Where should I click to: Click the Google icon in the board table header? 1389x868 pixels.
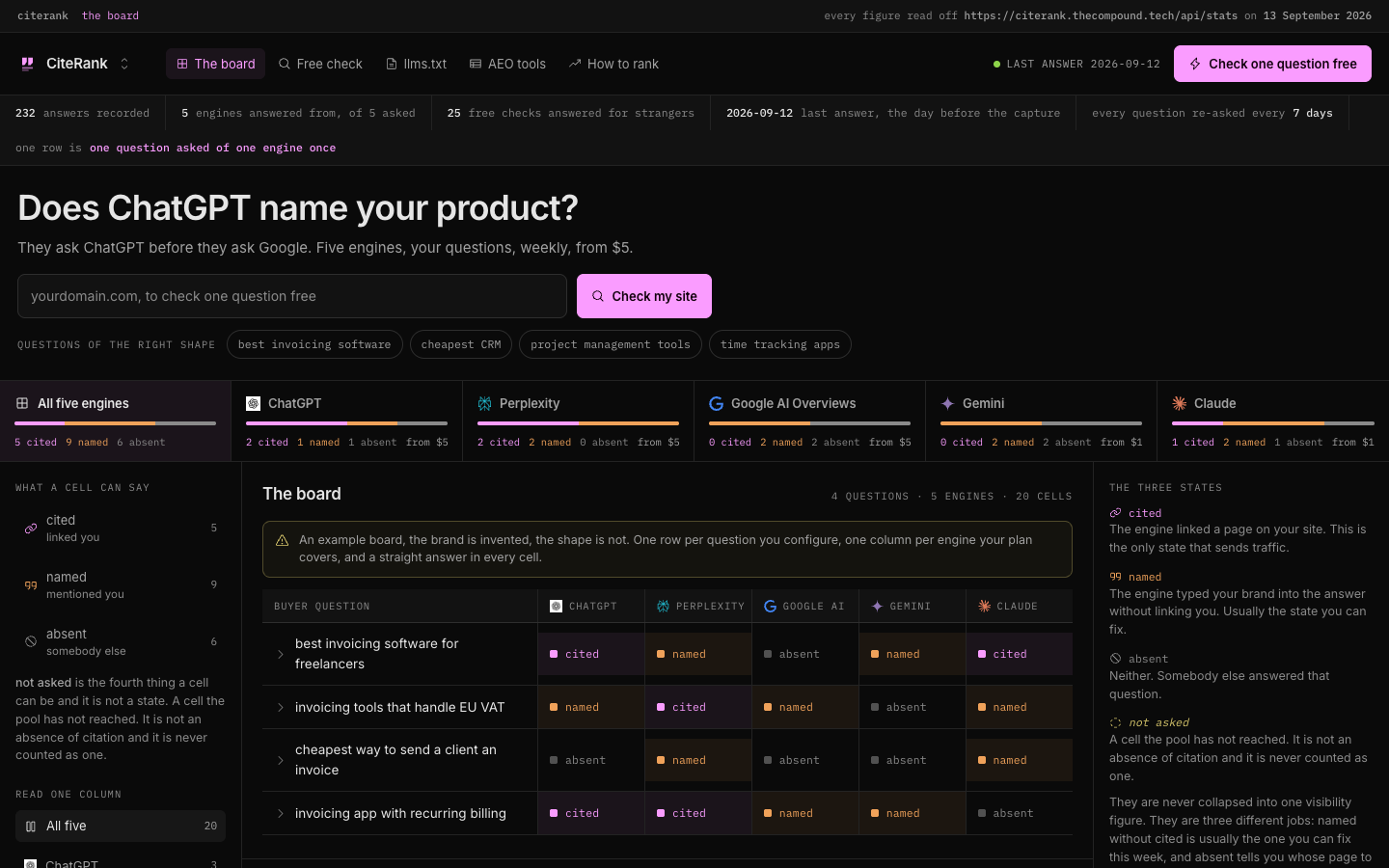[770, 607]
